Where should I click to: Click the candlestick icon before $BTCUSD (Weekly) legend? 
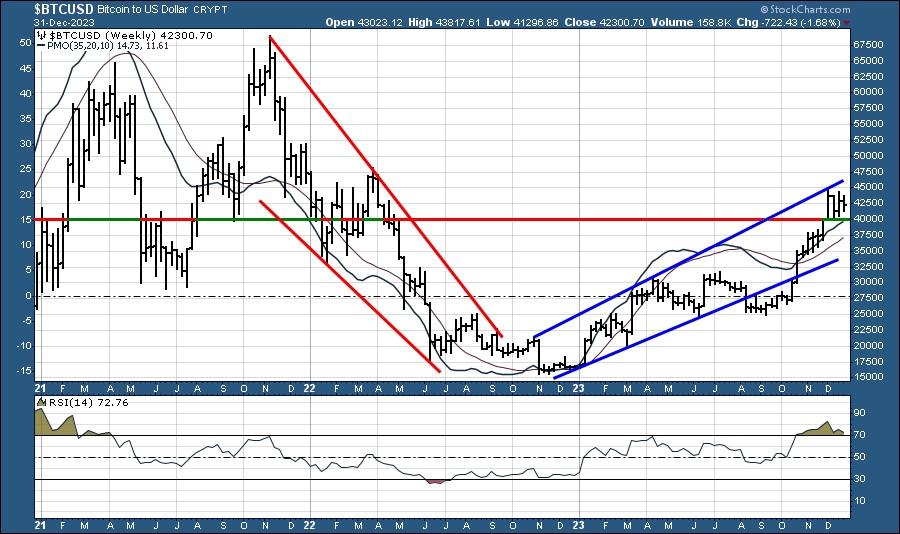(x=41, y=34)
